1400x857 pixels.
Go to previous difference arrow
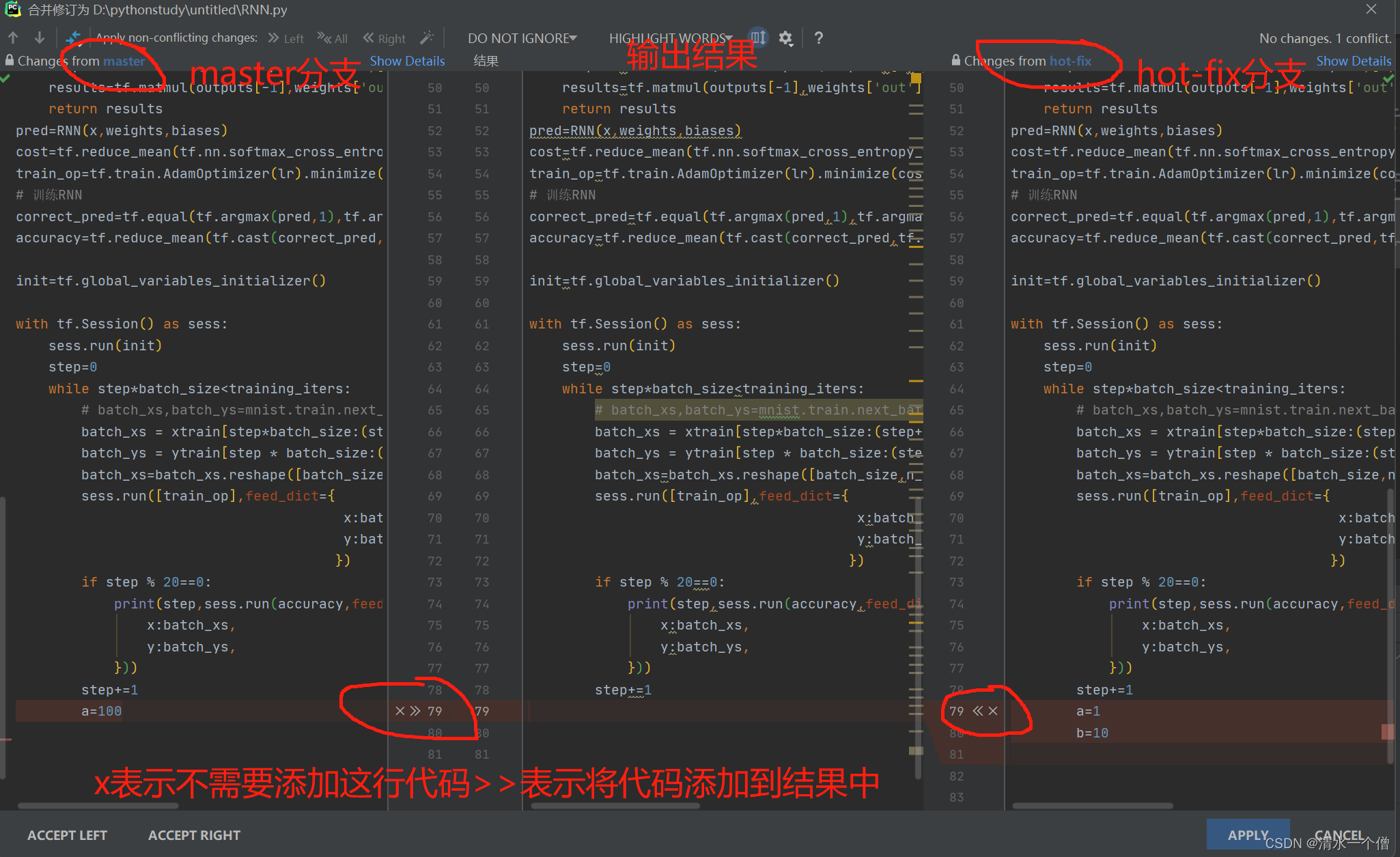(x=14, y=38)
